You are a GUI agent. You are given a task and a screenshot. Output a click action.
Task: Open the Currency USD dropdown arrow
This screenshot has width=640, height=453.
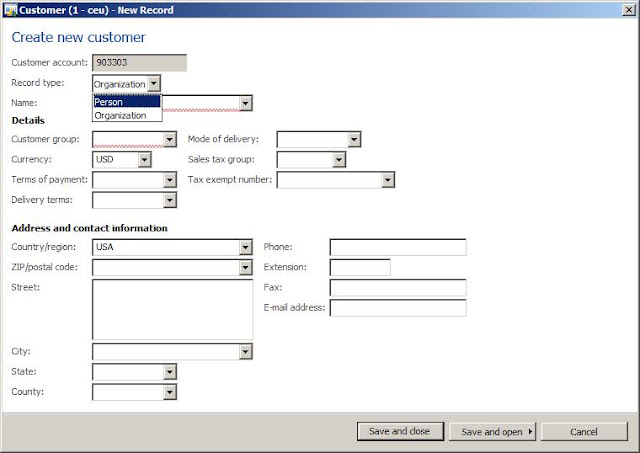pos(144,160)
